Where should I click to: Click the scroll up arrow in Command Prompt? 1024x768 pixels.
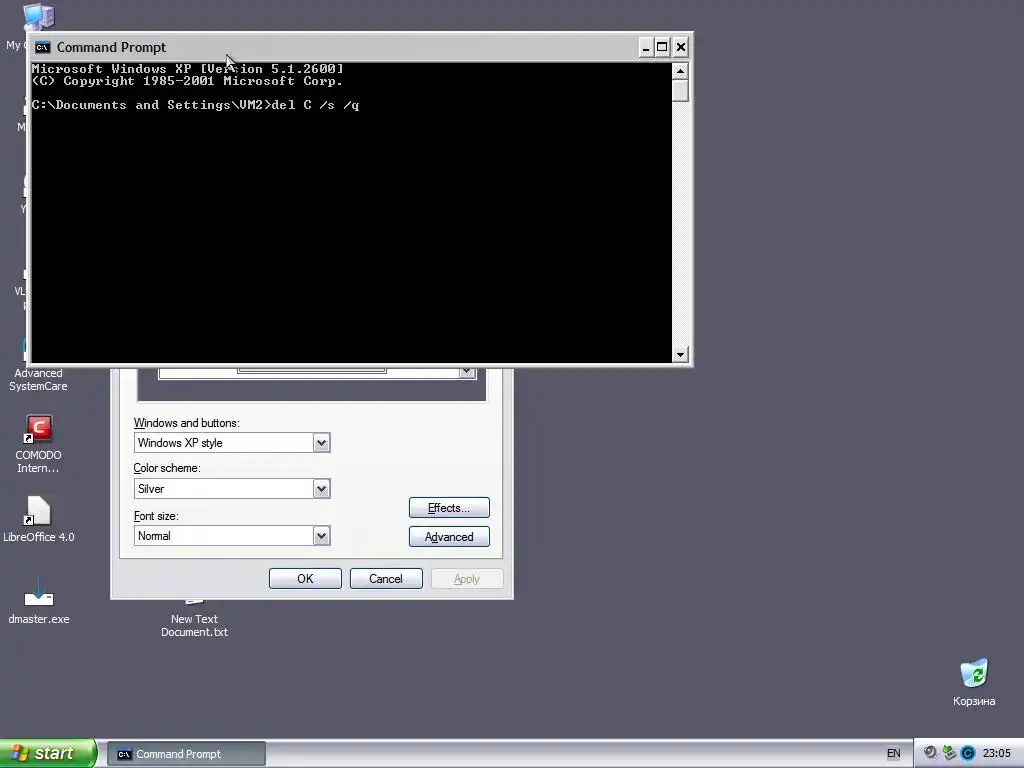[680, 71]
